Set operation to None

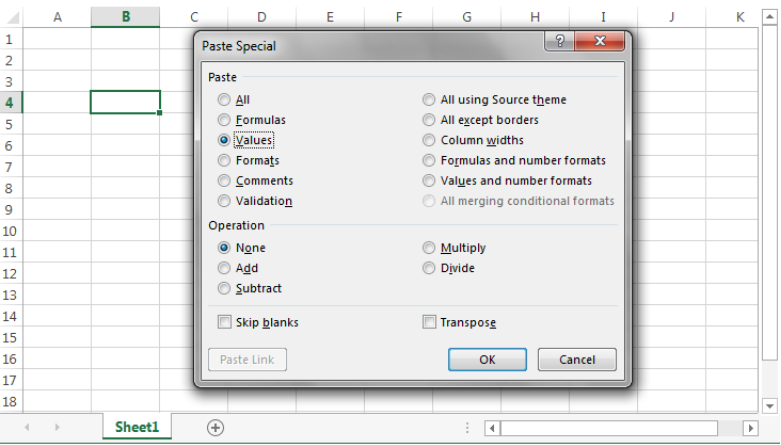click(x=224, y=248)
